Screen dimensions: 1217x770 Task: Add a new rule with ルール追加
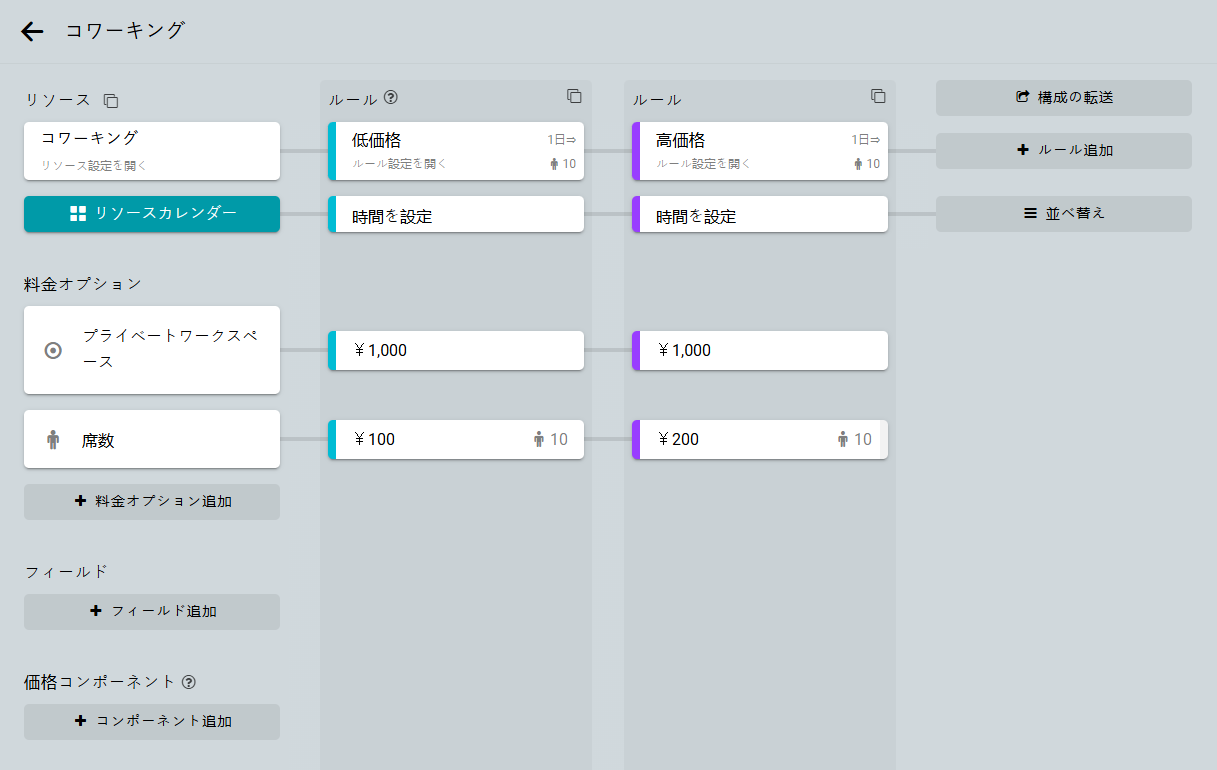[1063, 151]
